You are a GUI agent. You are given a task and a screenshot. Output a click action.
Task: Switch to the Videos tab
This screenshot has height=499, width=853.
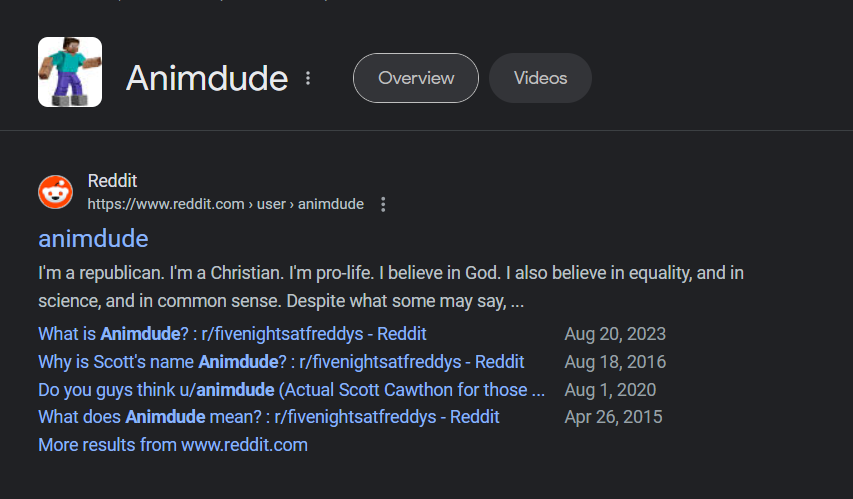pos(540,78)
